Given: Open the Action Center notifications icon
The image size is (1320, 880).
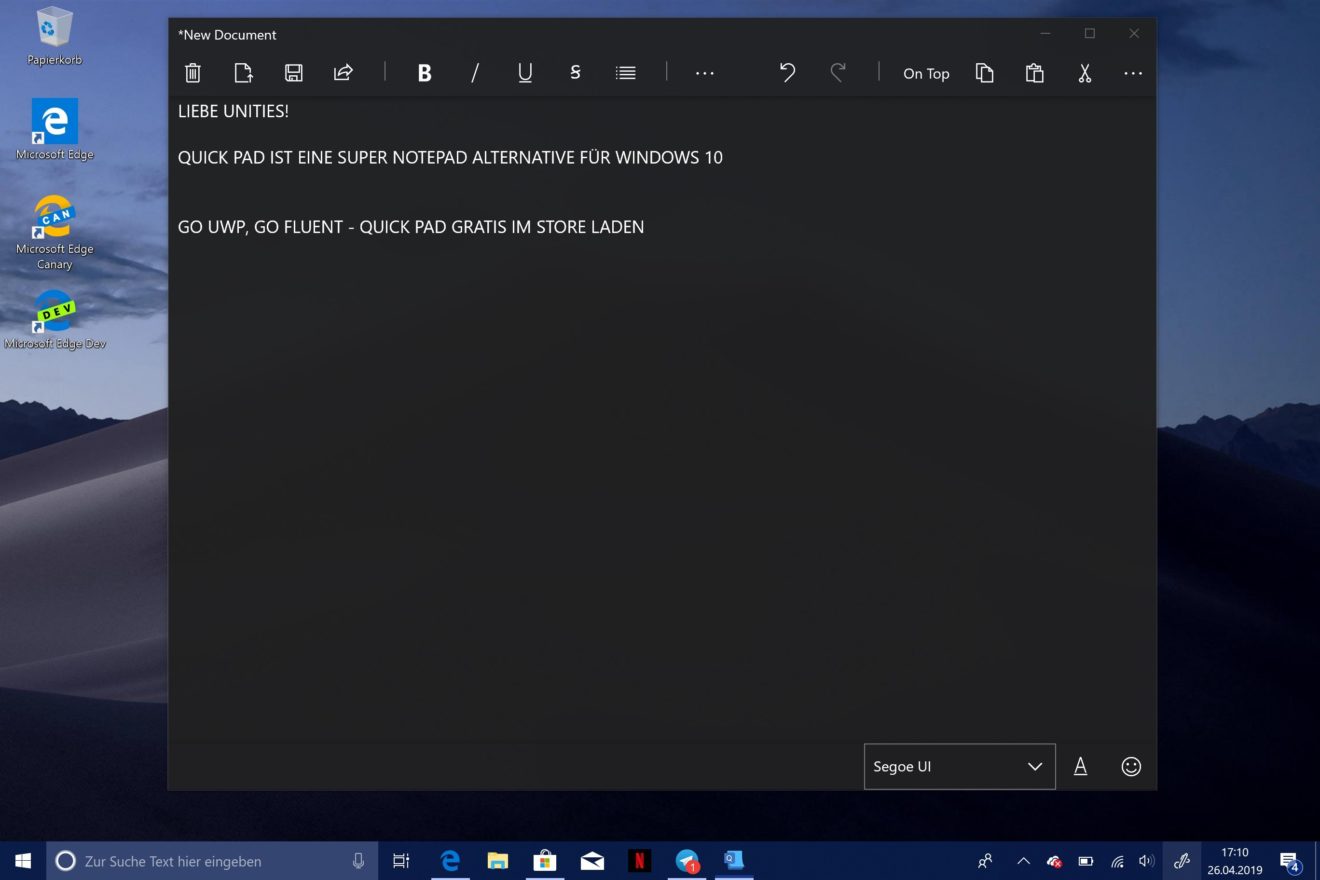Looking at the screenshot, I should point(1290,861).
